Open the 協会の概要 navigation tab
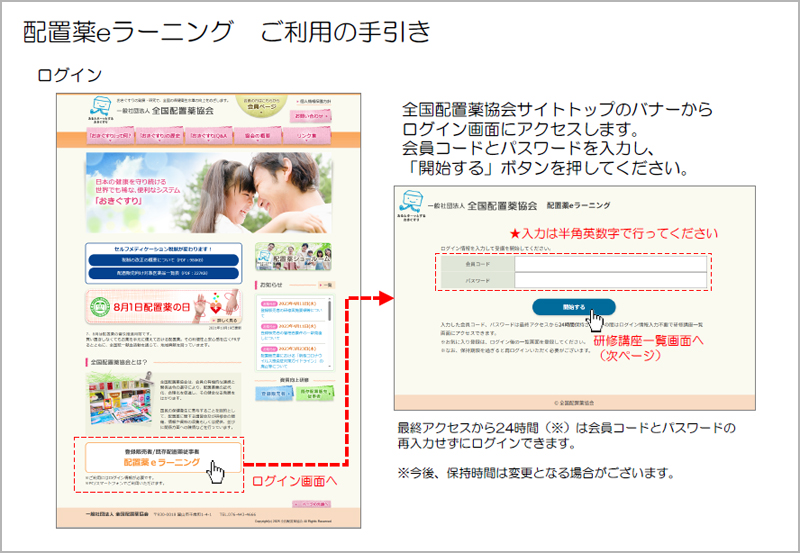 pyautogui.click(x=257, y=136)
